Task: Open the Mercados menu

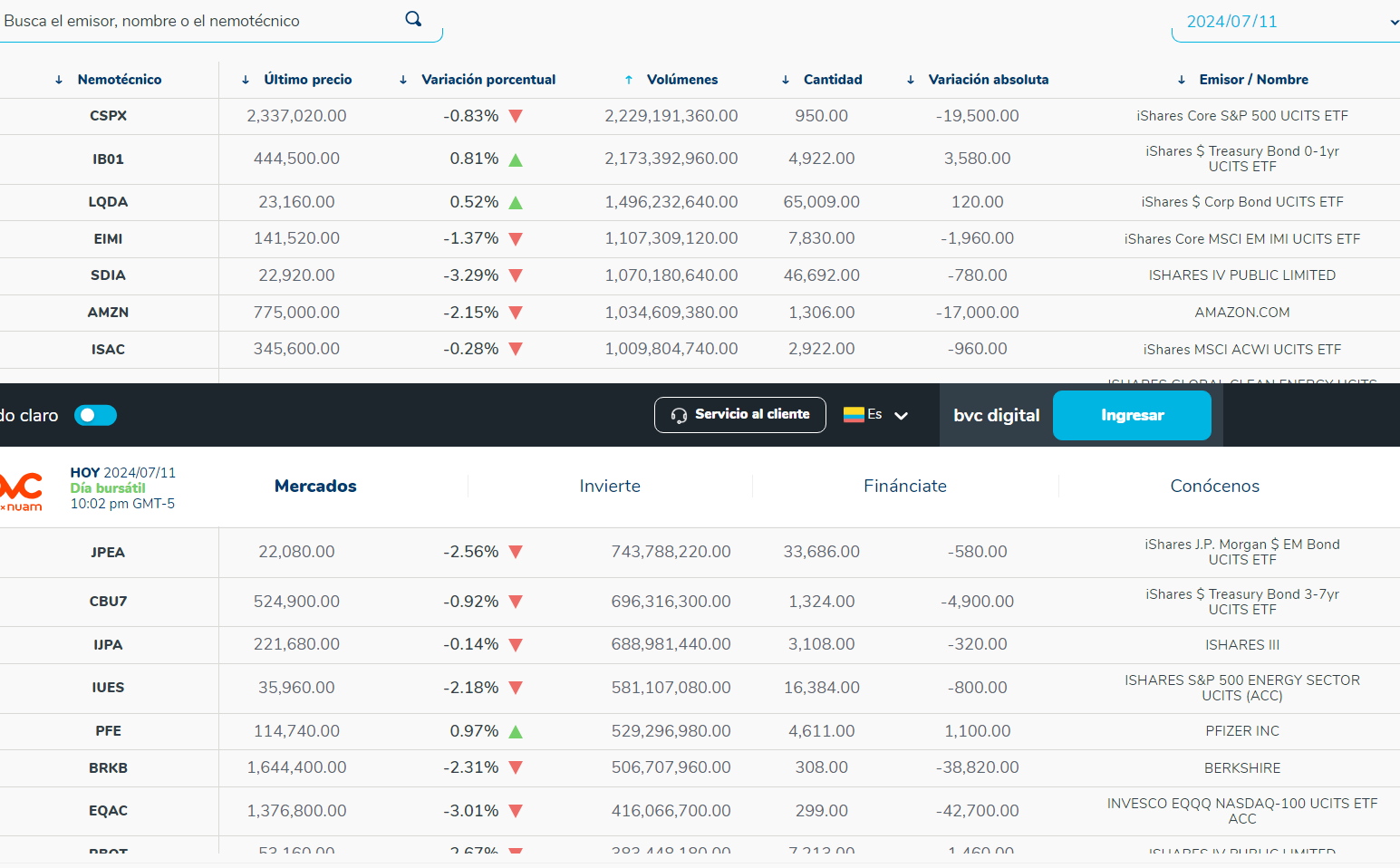Action: click(x=315, y=486)
